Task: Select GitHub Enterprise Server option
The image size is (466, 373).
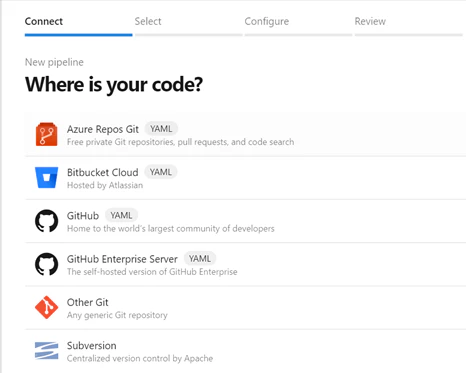Action: point(245,264)
